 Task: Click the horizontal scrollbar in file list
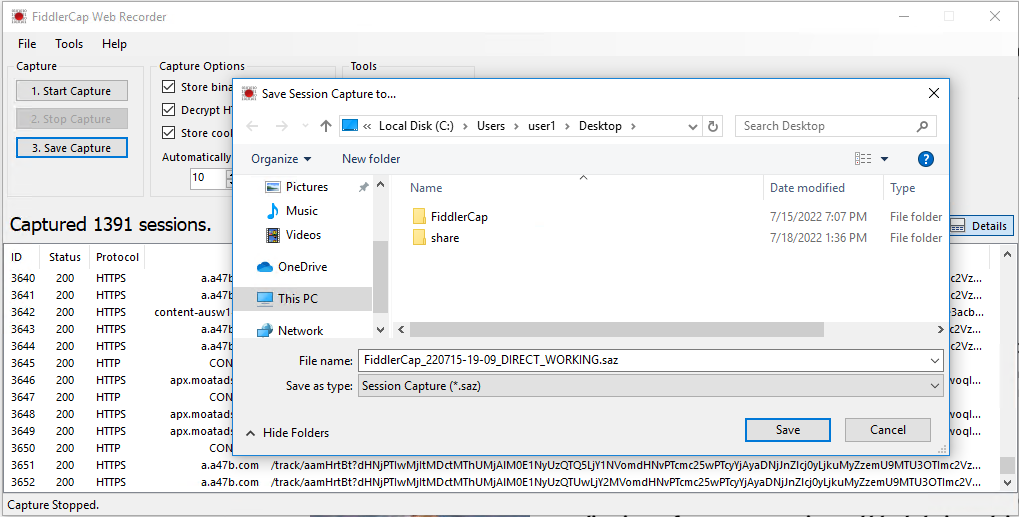(x=615, y=329)
